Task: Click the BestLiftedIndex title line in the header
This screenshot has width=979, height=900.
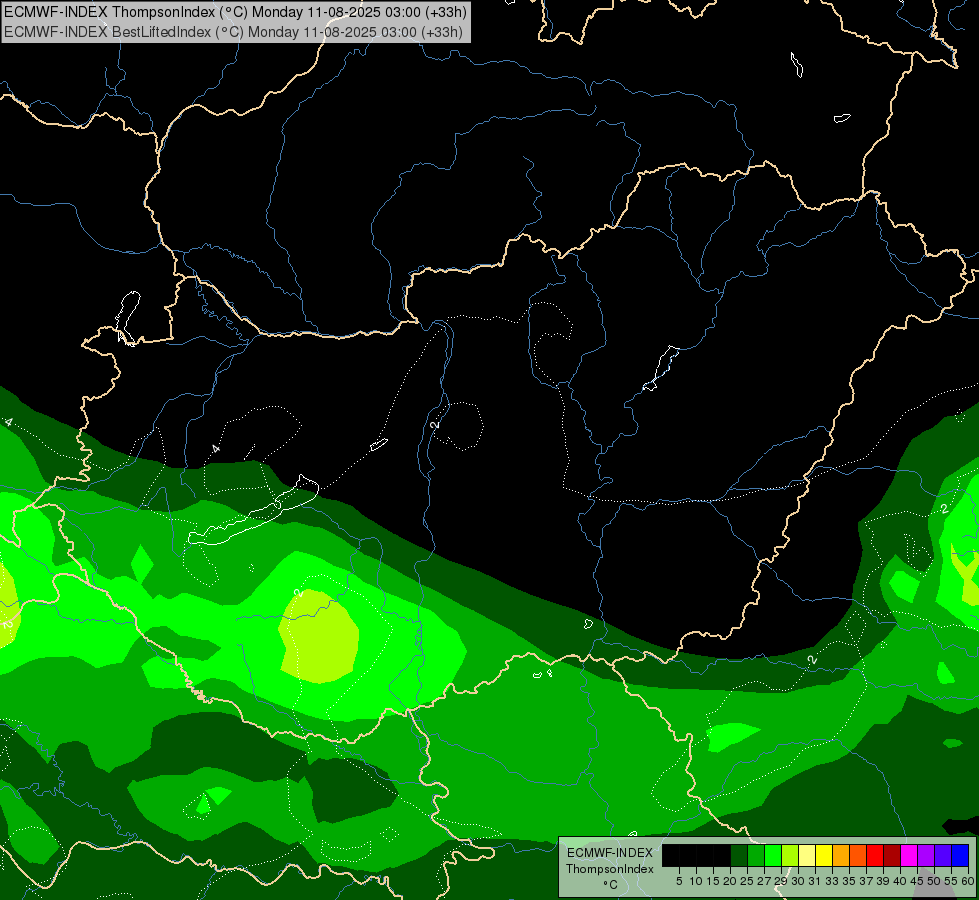Action: tap(234, 32)
